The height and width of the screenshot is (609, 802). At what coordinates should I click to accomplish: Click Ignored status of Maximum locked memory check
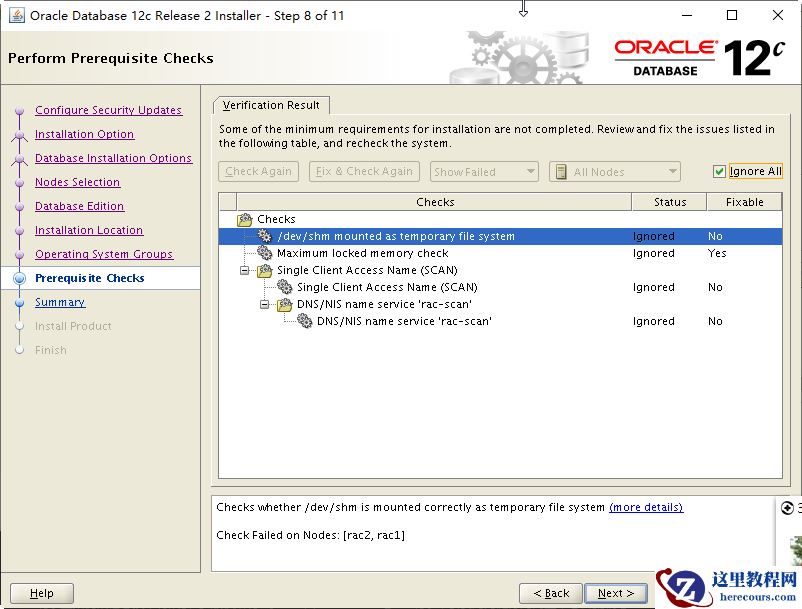coord(654,253)
